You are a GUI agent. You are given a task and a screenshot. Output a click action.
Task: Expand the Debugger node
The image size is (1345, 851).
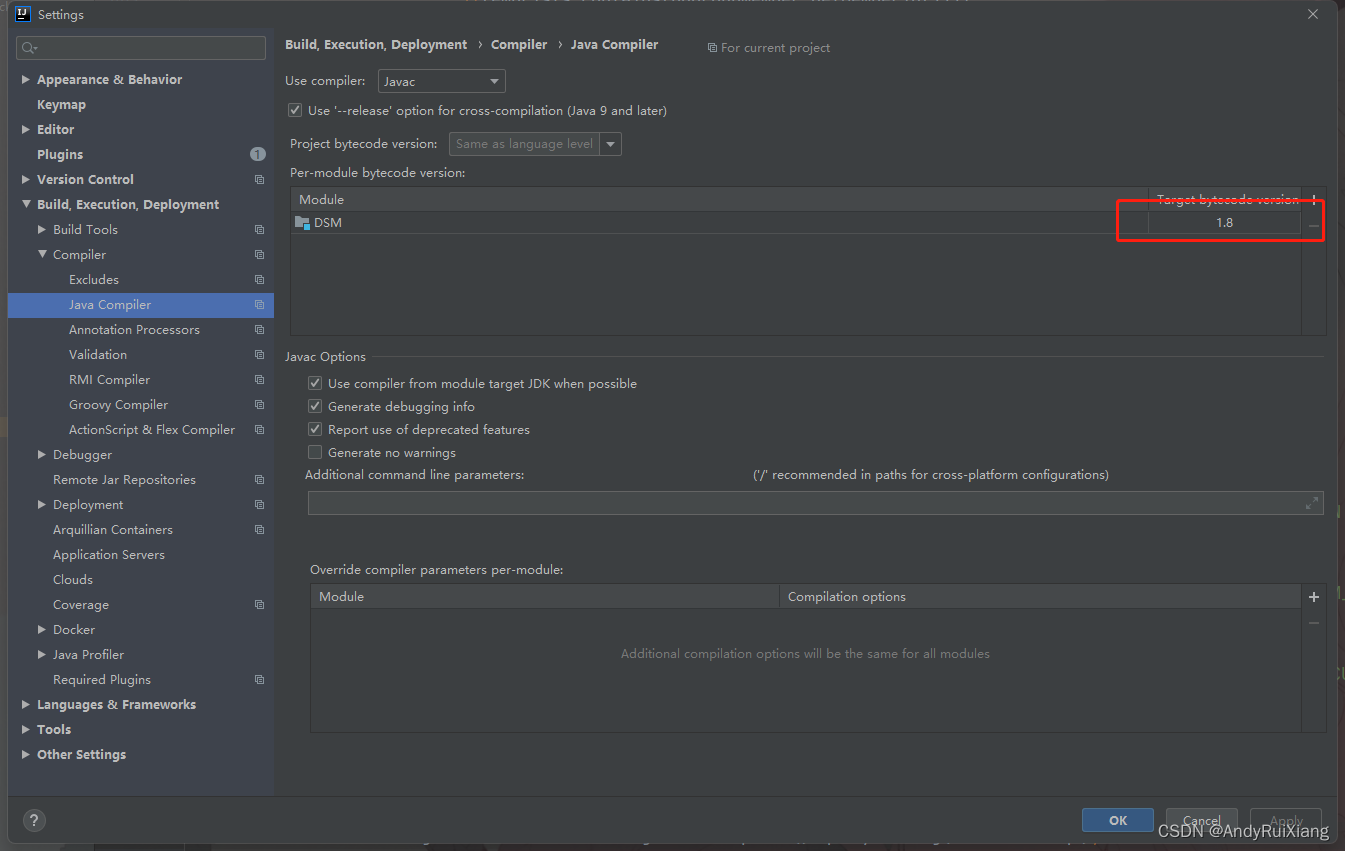click(42, 454)
